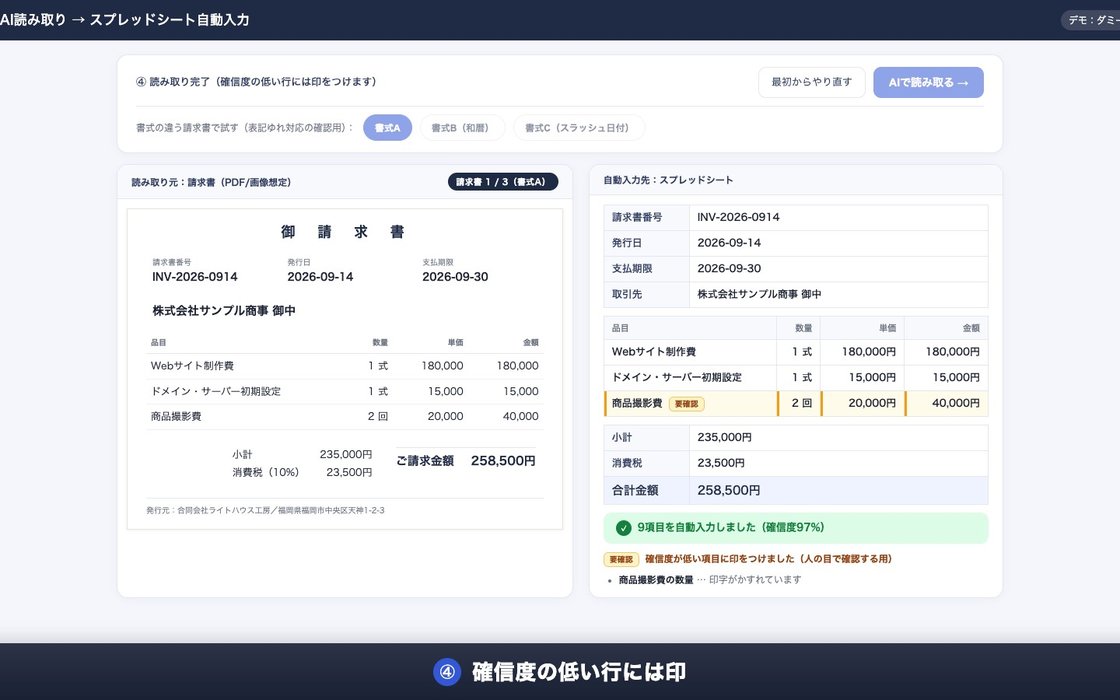Select spreadsheet cell INV-2026-0914
The height and width of the screenshot is (700, 1120).
[x=839, y=217]
